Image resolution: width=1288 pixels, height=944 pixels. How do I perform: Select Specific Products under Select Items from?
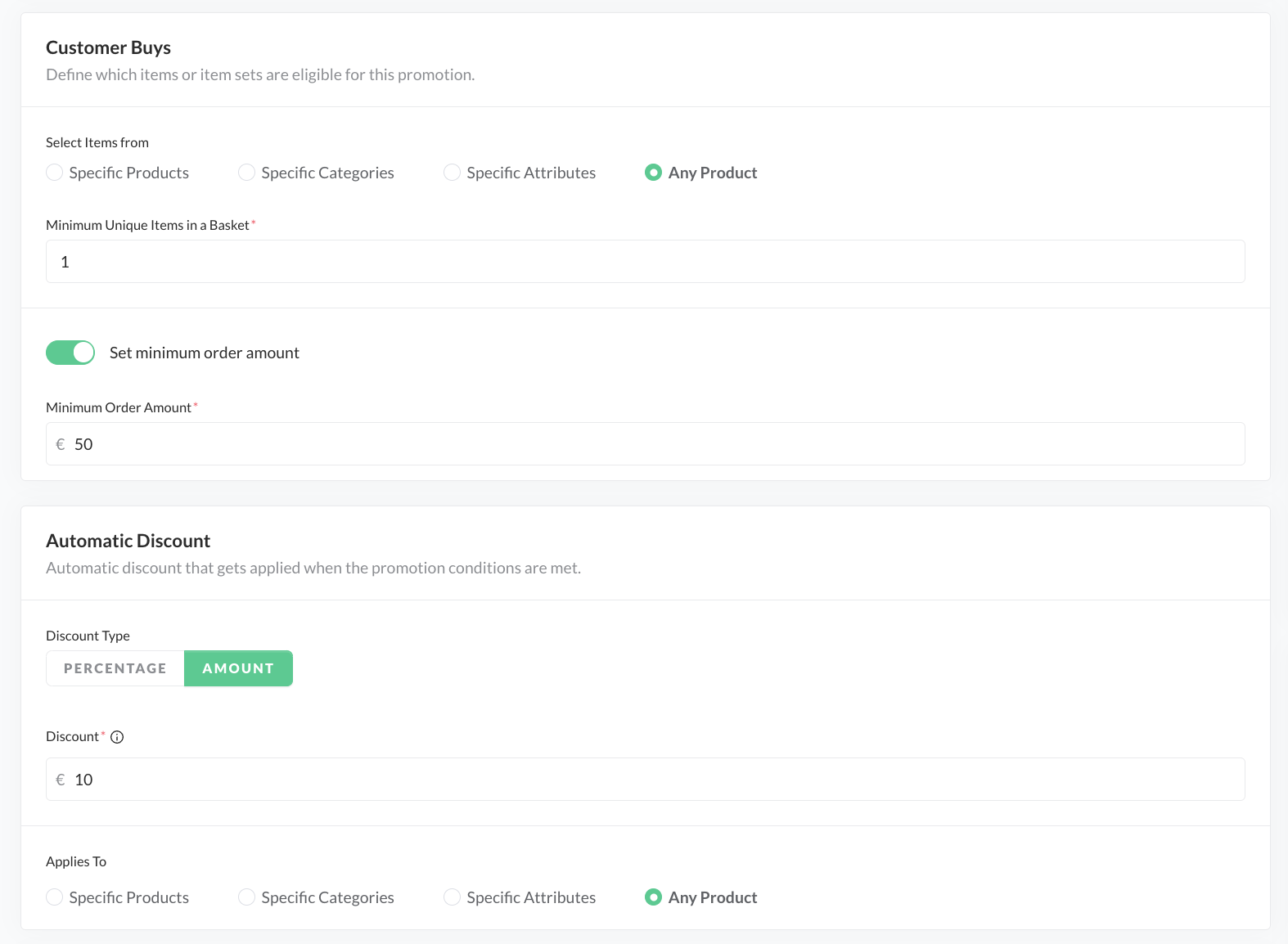pyautogui.click(x=55, y=173)
